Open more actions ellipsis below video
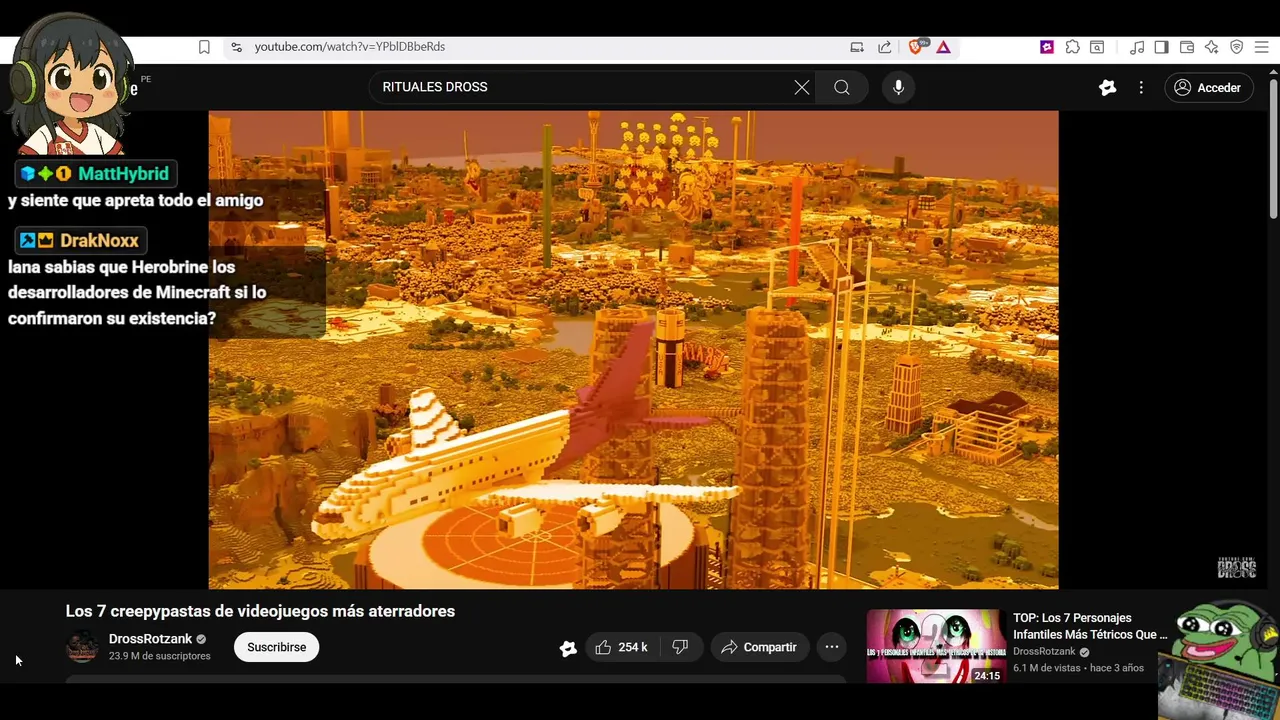Viewport: 1280px width, 720px height. [832, 647]
